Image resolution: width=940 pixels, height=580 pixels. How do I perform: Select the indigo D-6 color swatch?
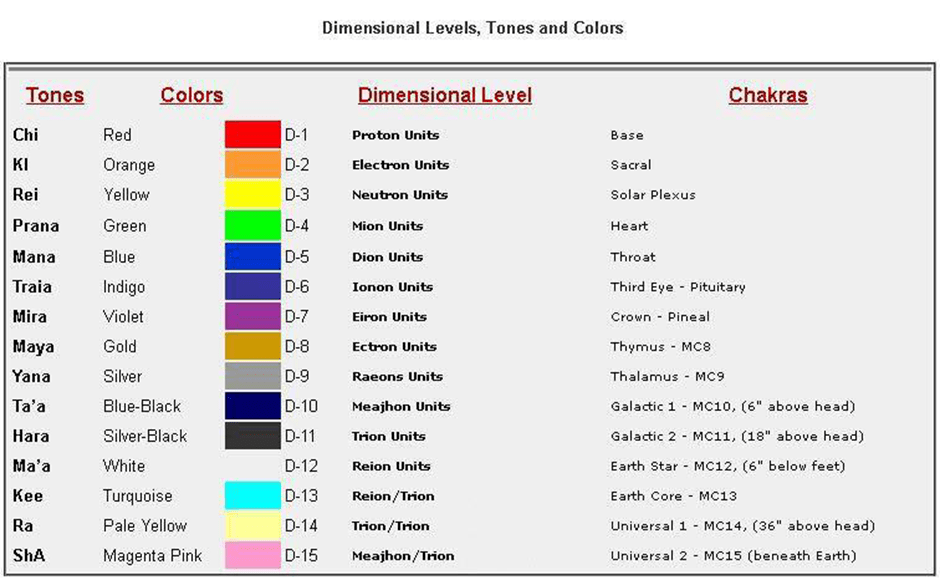252,287
